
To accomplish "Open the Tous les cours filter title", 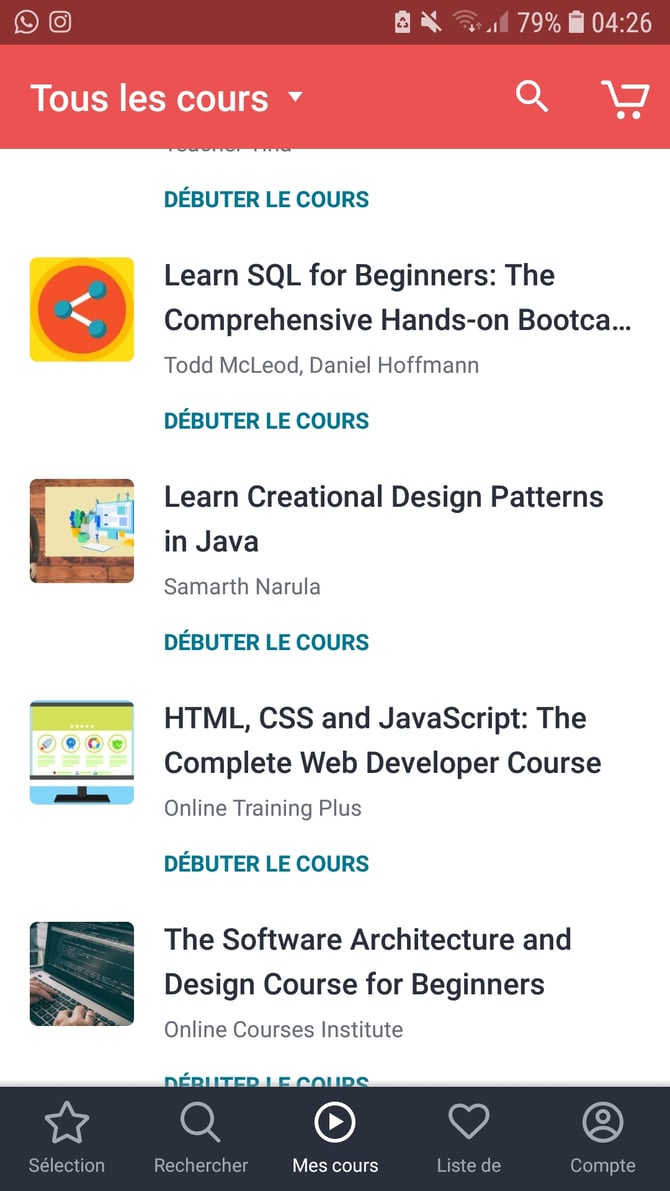I will (149, 99).
